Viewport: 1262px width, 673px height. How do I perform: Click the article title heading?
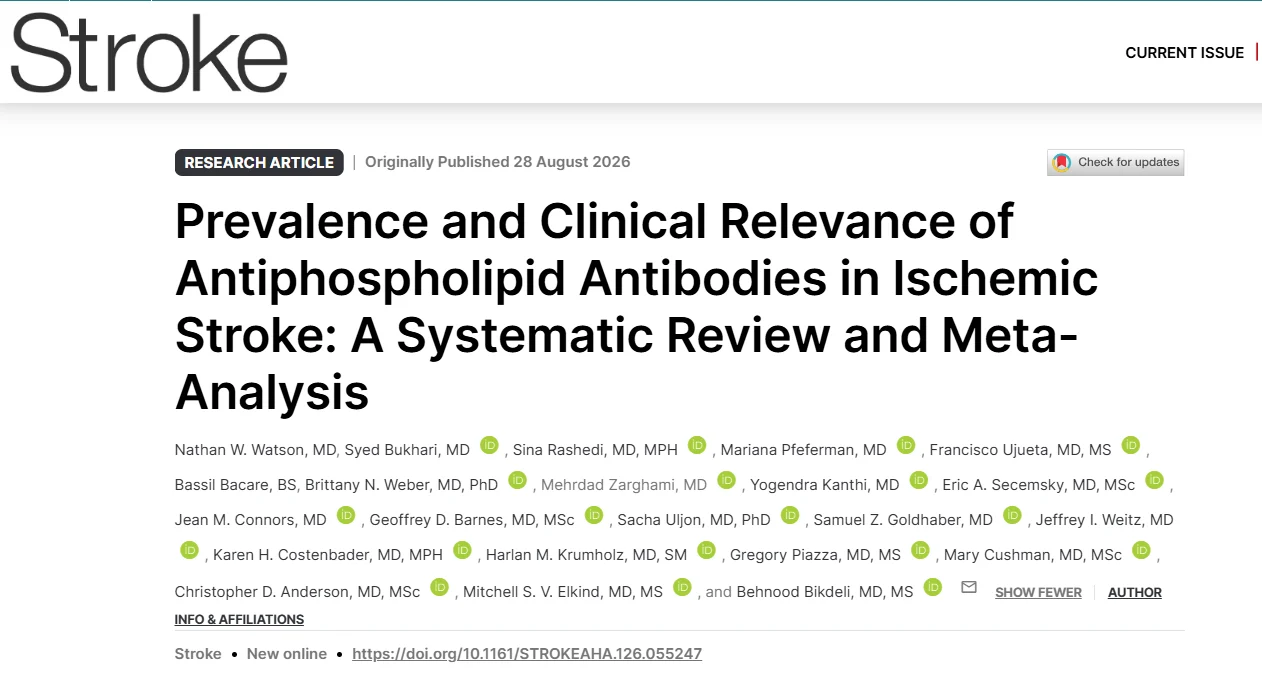[636, 307]
